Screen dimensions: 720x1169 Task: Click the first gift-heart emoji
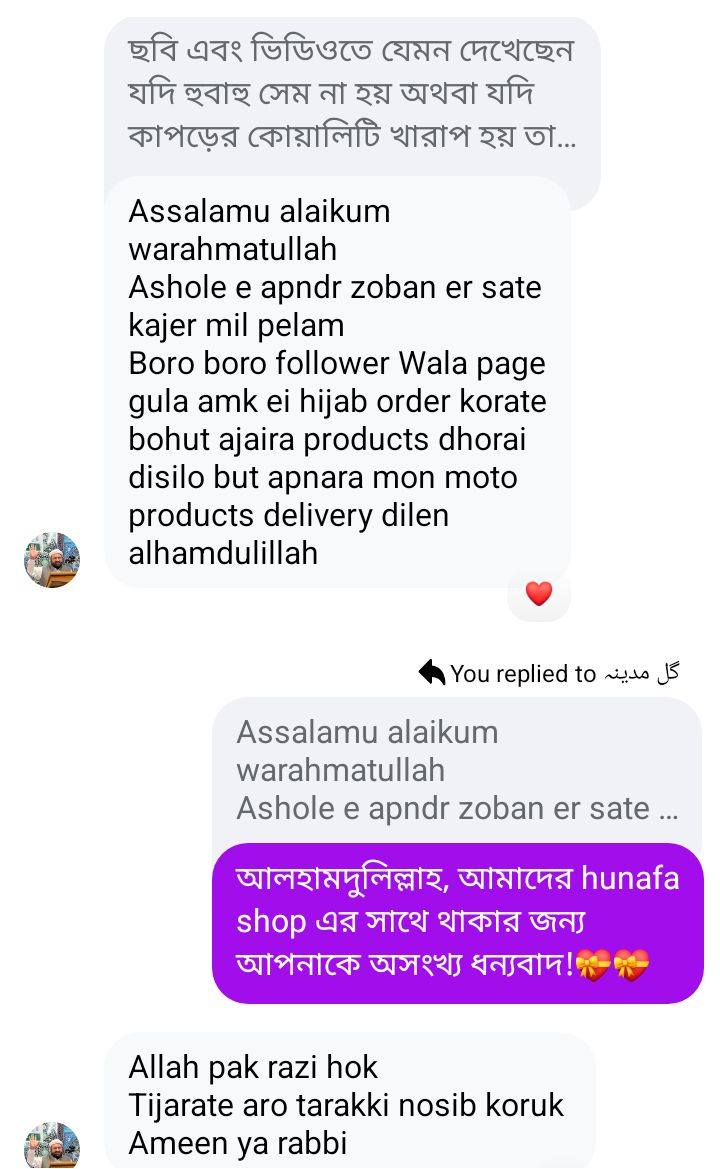pyautogui.click(x=593, y=965)
